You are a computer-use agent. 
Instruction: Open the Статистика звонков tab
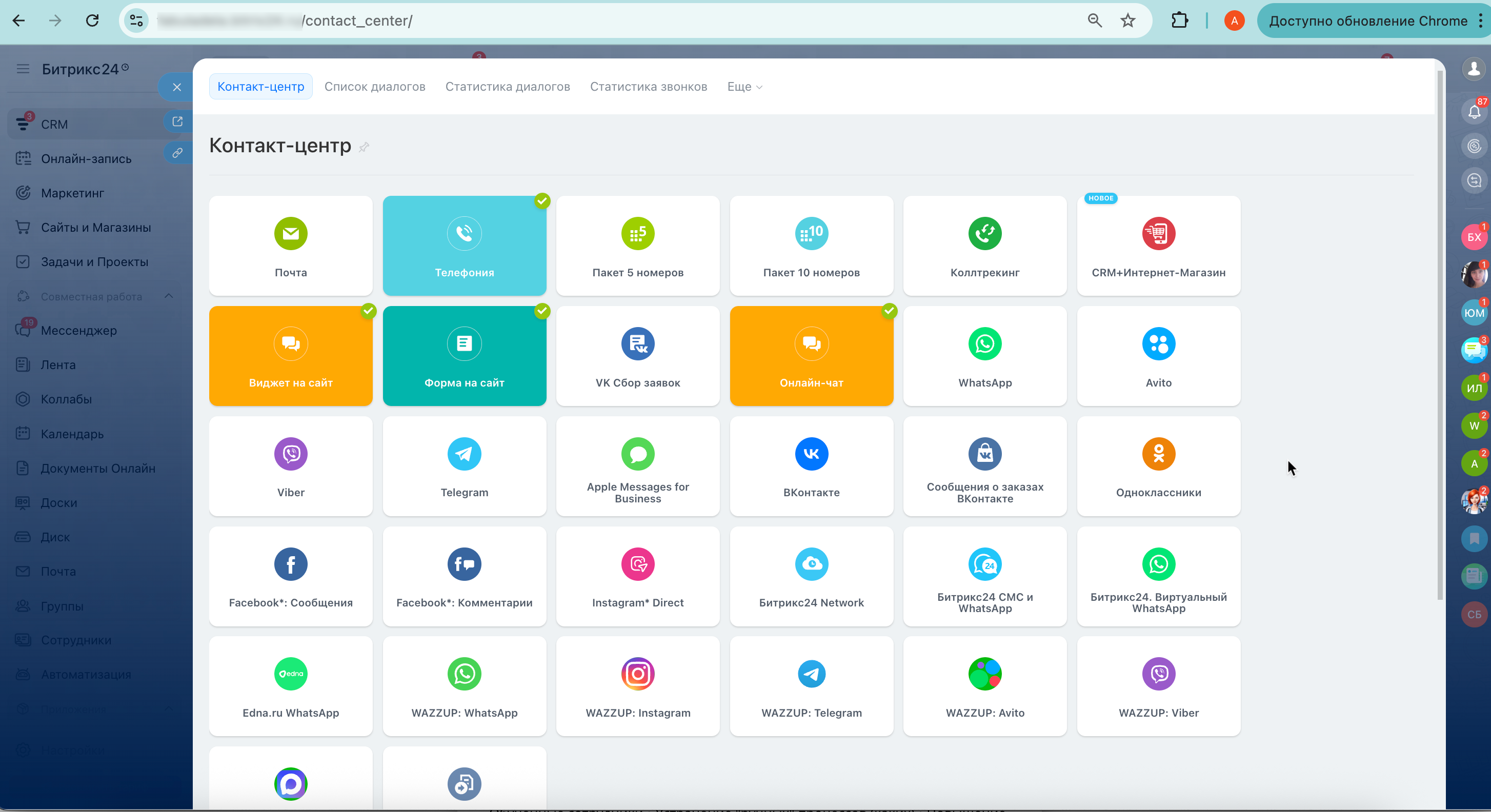point(648,87)
